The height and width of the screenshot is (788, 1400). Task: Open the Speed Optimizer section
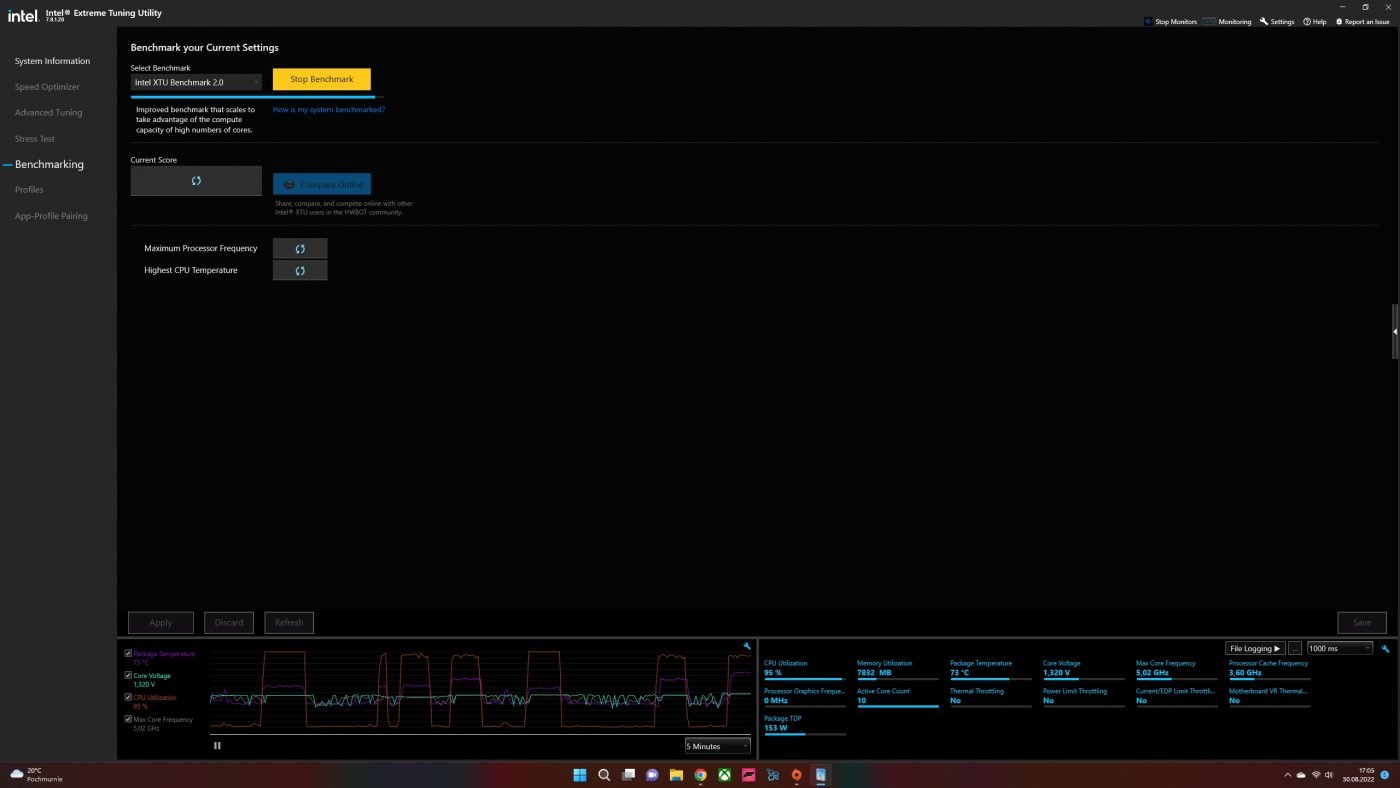(47, 87)
